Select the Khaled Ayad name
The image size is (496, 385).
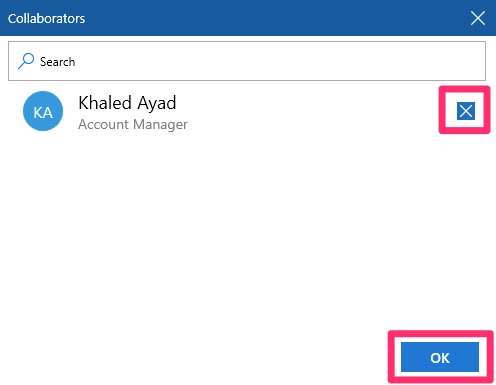point(127,103)
